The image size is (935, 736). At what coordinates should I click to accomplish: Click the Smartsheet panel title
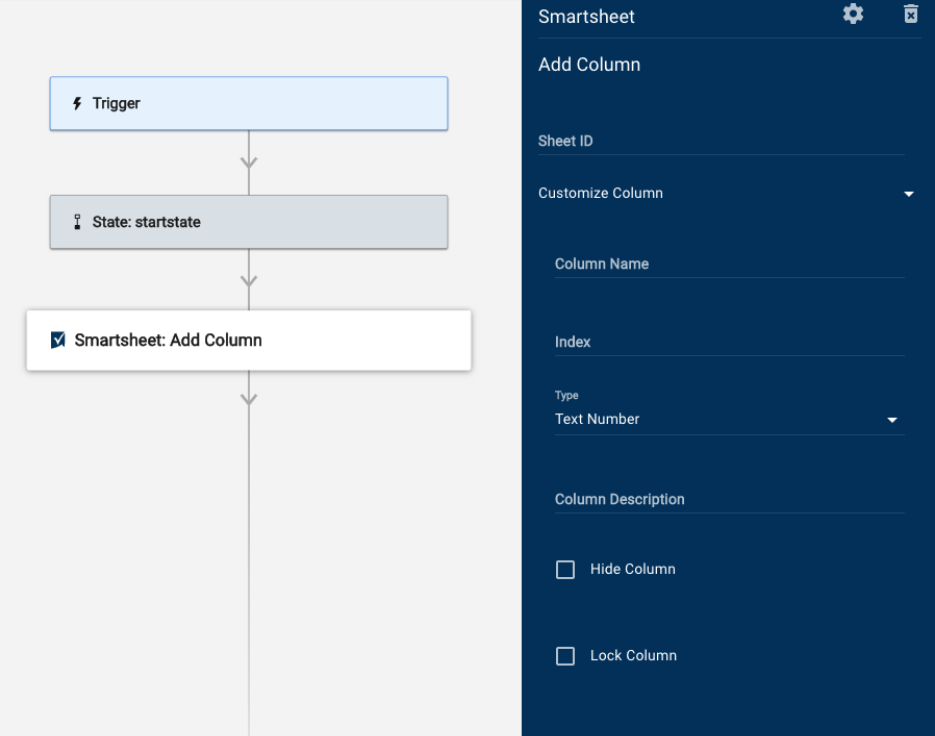tap(585, 16)
